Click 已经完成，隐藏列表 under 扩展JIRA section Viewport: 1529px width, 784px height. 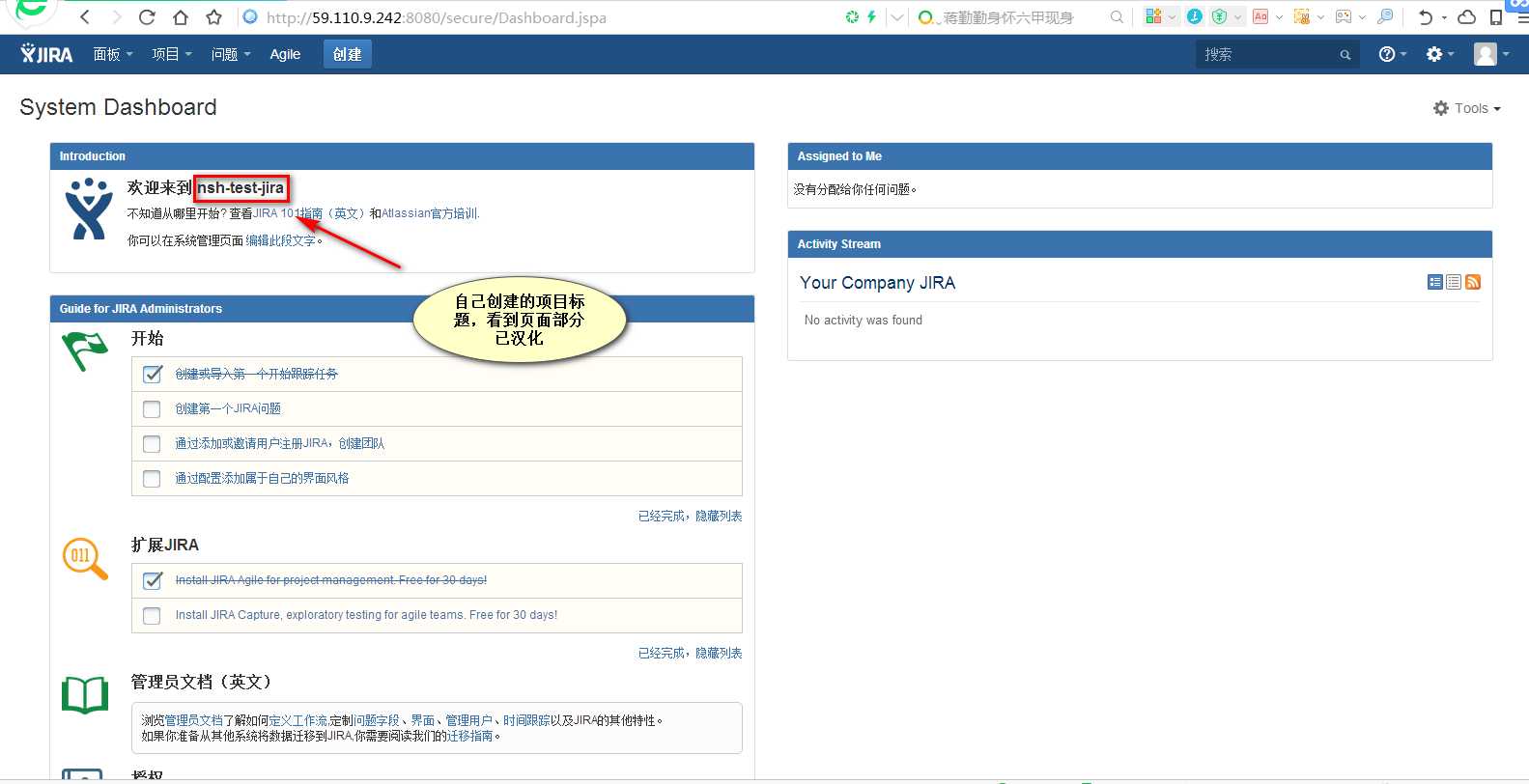tap(690, 653)
